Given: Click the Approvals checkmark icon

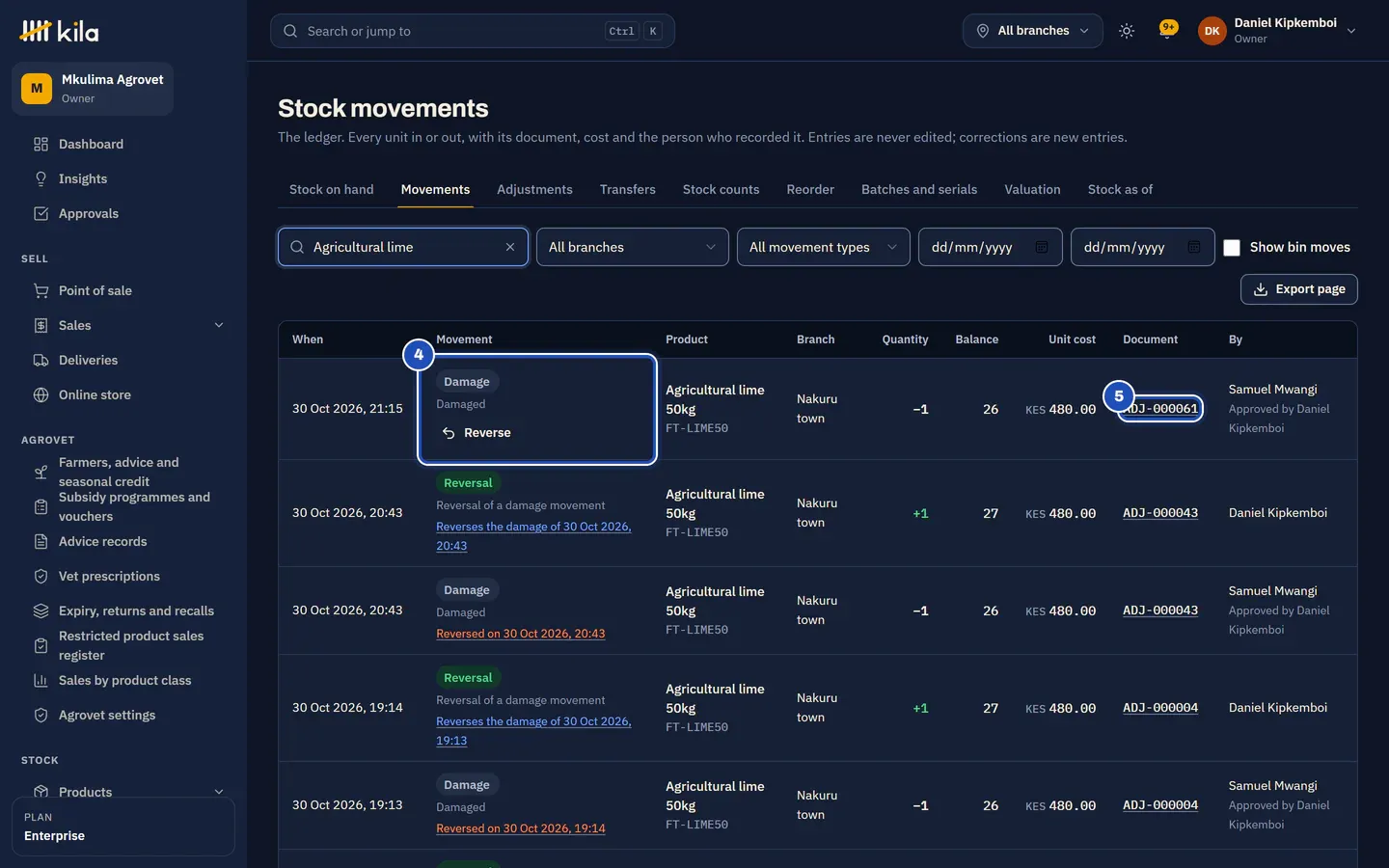Looking at the screenshot, I should 41,213.
